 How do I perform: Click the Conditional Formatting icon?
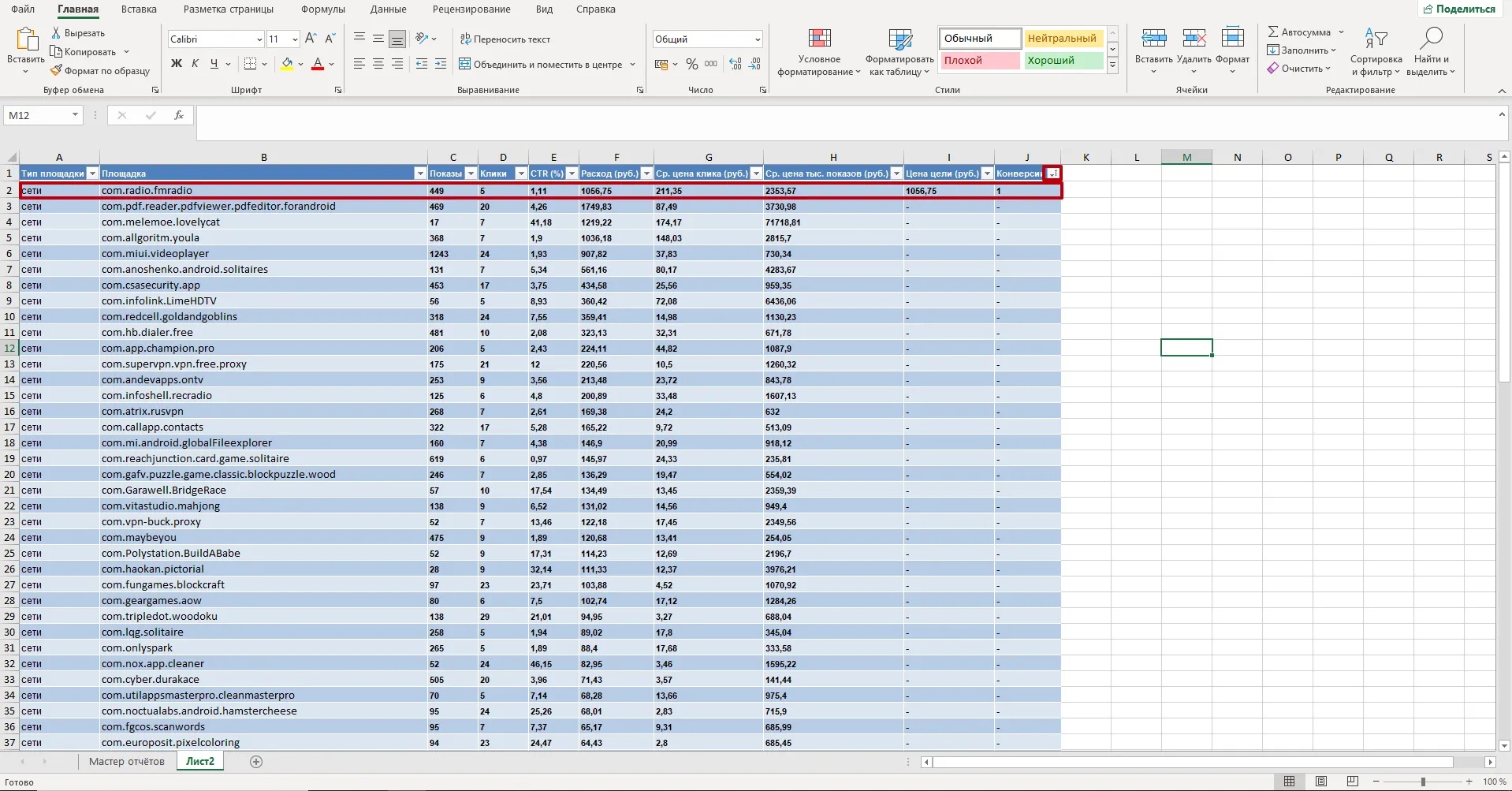[x=819, y=39]
